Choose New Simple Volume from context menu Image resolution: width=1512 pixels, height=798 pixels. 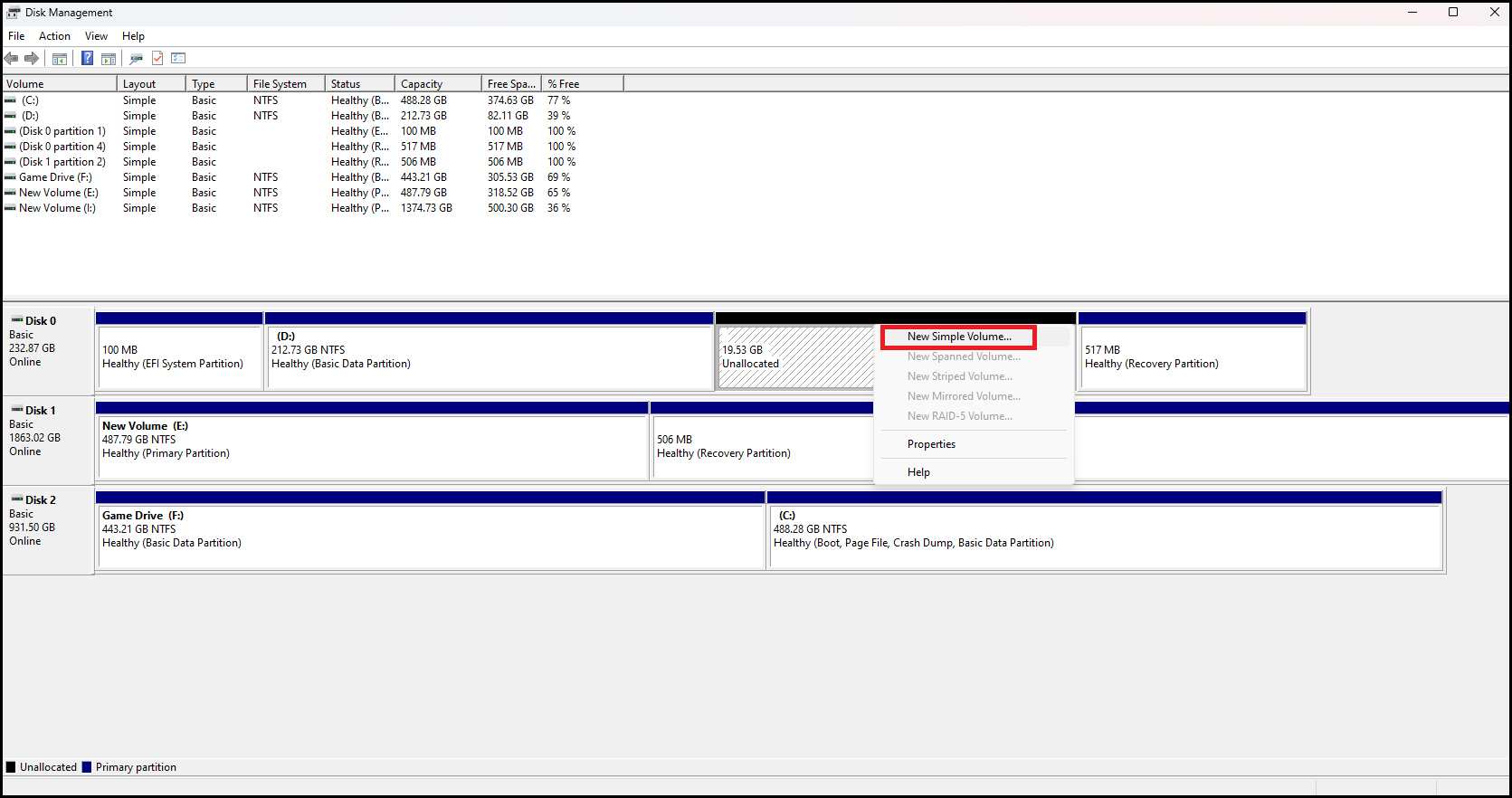[959, 337]
